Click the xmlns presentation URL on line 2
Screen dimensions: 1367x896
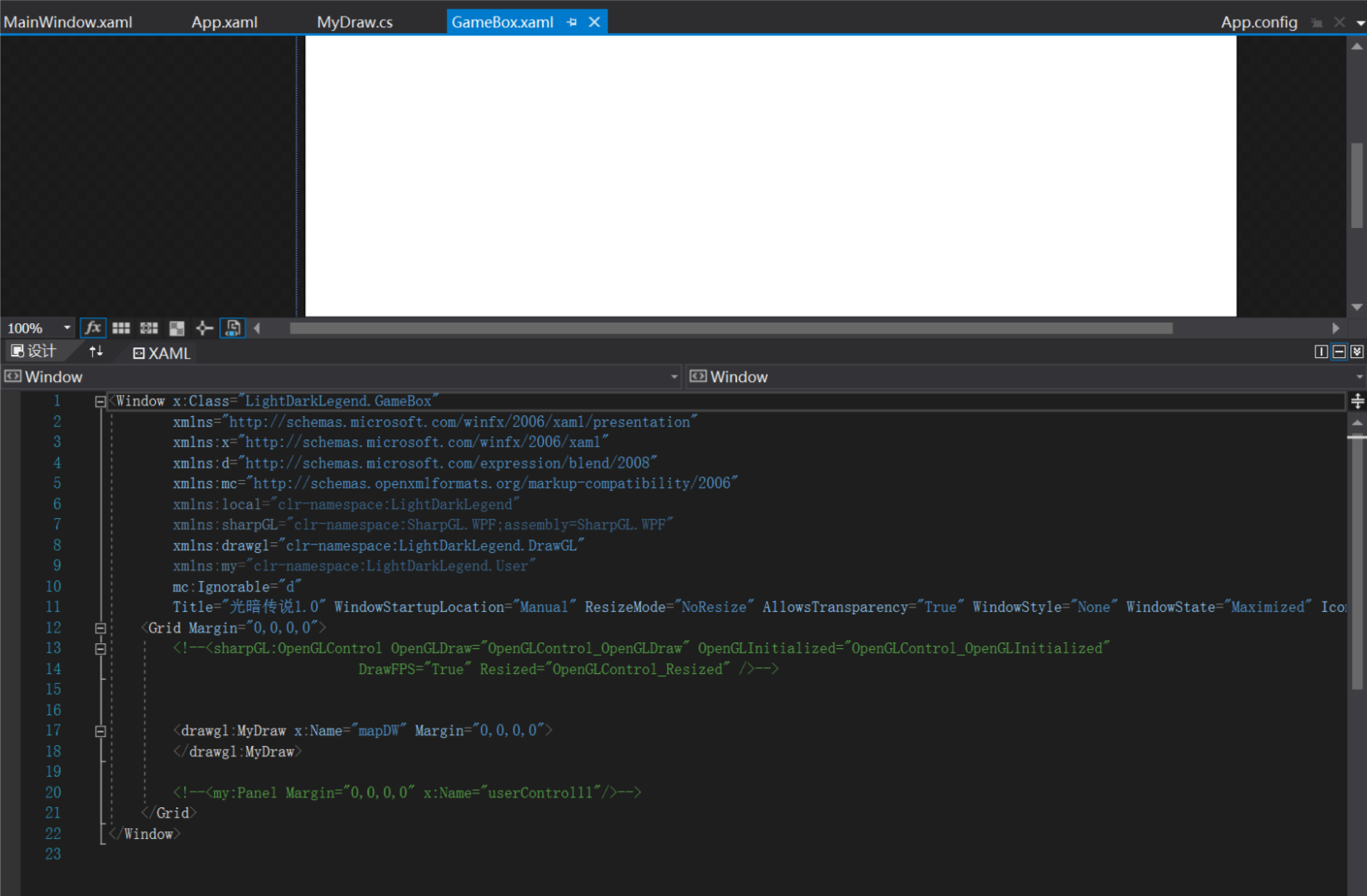(x=459, y=422)
